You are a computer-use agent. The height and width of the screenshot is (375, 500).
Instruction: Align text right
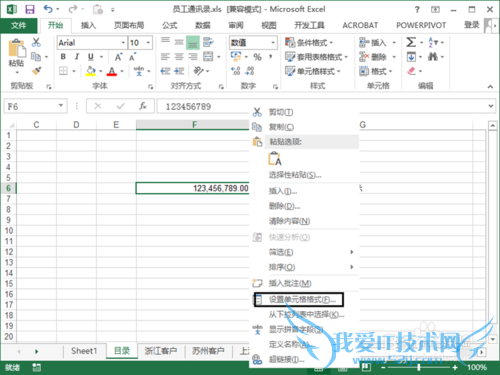[193, 57]
